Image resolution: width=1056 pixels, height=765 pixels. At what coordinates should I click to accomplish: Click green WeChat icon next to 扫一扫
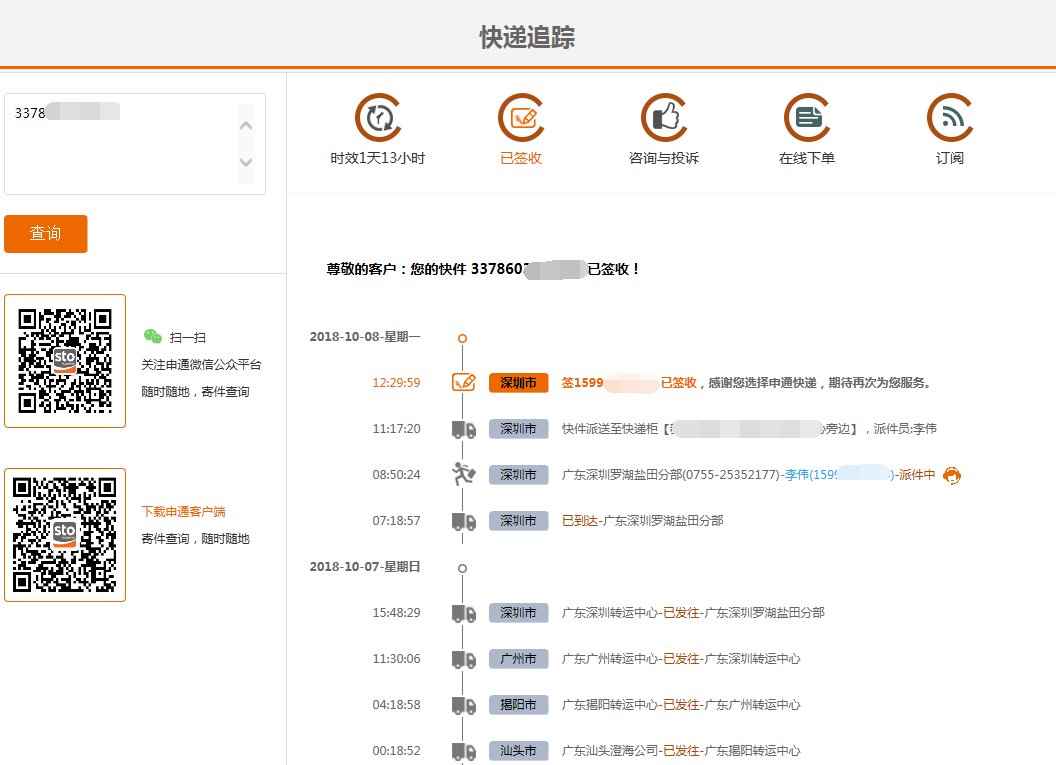pyautogui.click(x=154, y=337)
